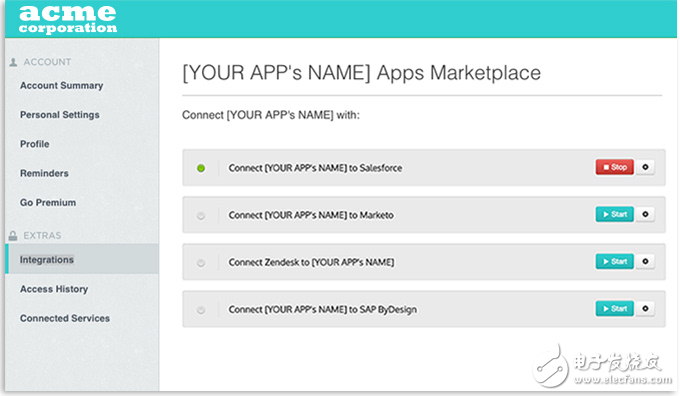Click 'Connect Zendesk to [YOUR APP's NAME]' text
Image resolution: width=680 pixels, height=396 pixels.
pos(311,262)
